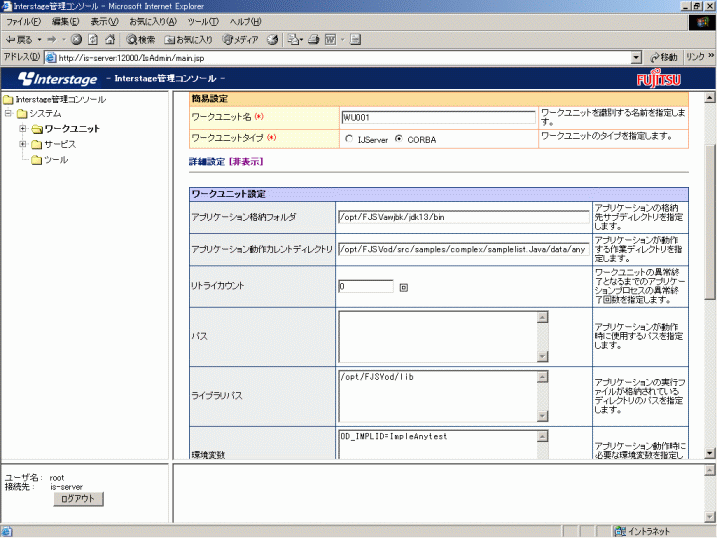Click the リトライカウント input field

366,287
